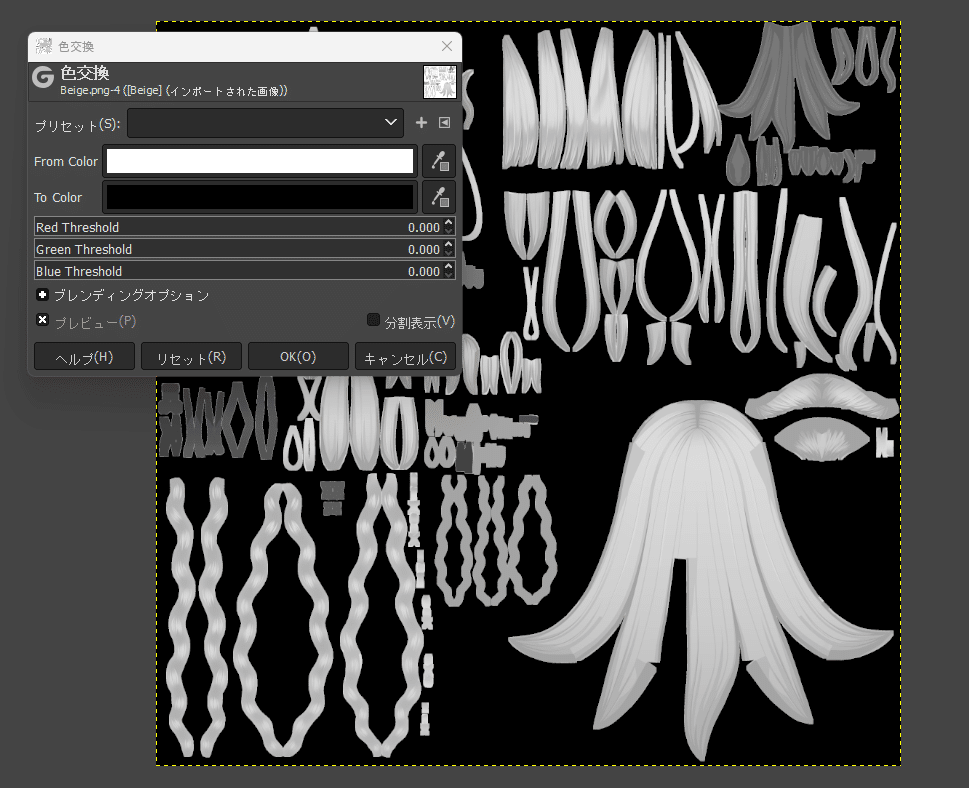Screen dimensions: 969x788
Task: Toggle the preview checkbox
Action: coord(42,320)
